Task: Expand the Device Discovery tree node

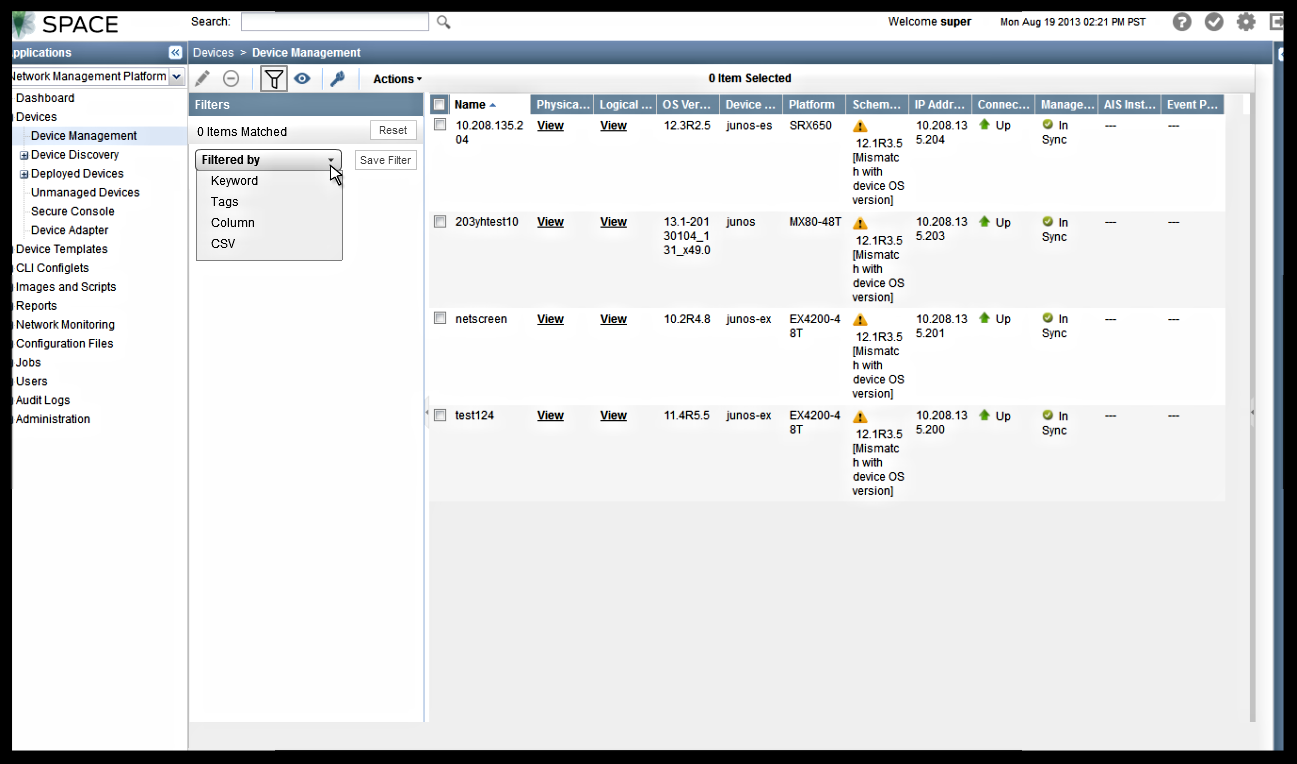Action: click(x=24, y=155)
